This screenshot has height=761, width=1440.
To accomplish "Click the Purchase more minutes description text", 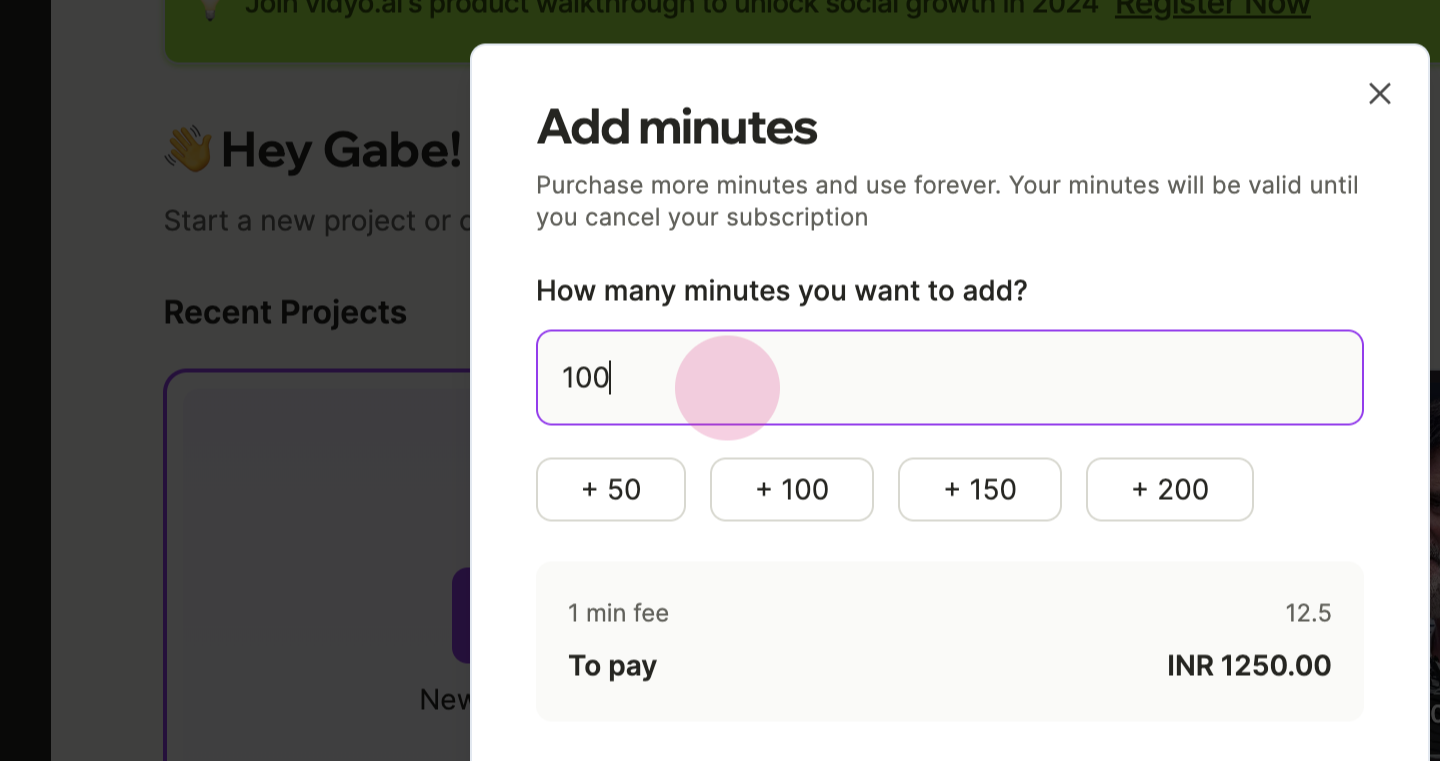I will (947, 201).
